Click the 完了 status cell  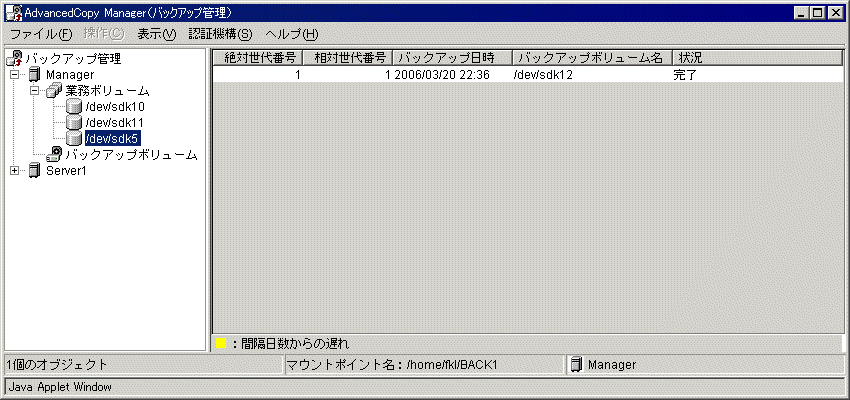tap(684, 75)
